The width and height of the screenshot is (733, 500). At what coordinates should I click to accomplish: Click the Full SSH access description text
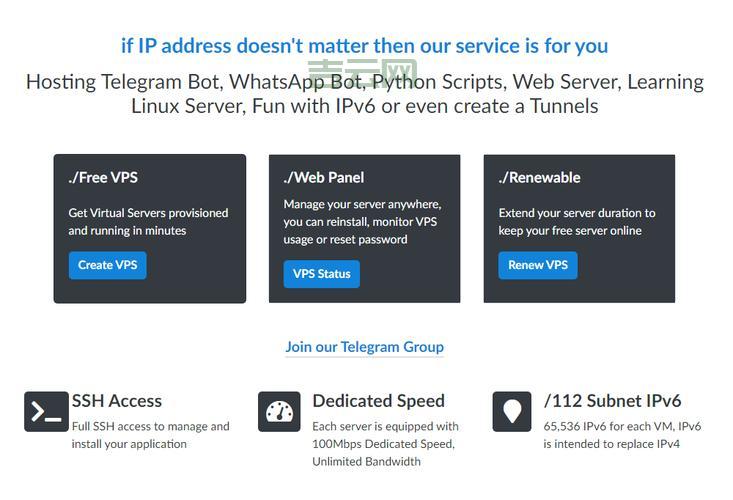pyautogui.click(x=150, y=434)
